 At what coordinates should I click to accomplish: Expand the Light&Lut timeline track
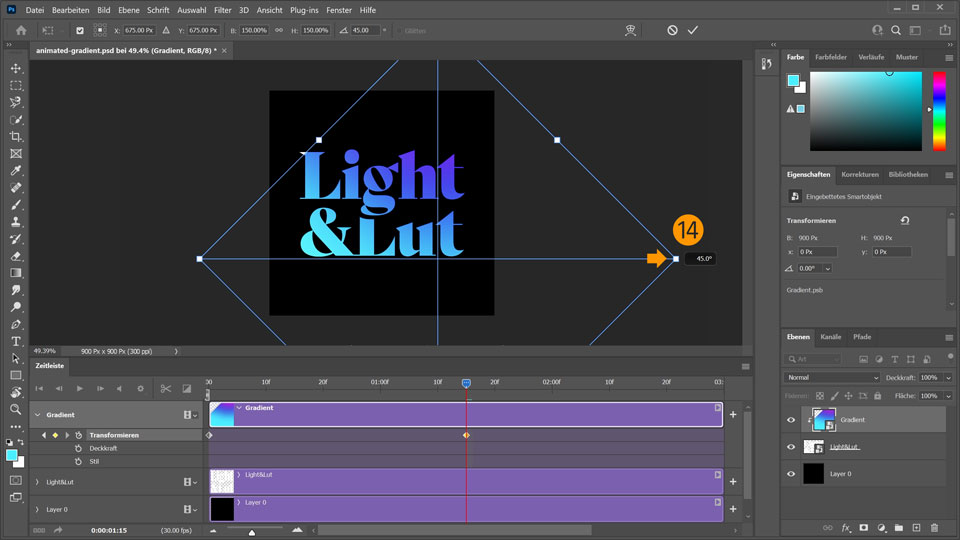coord(37,482)
